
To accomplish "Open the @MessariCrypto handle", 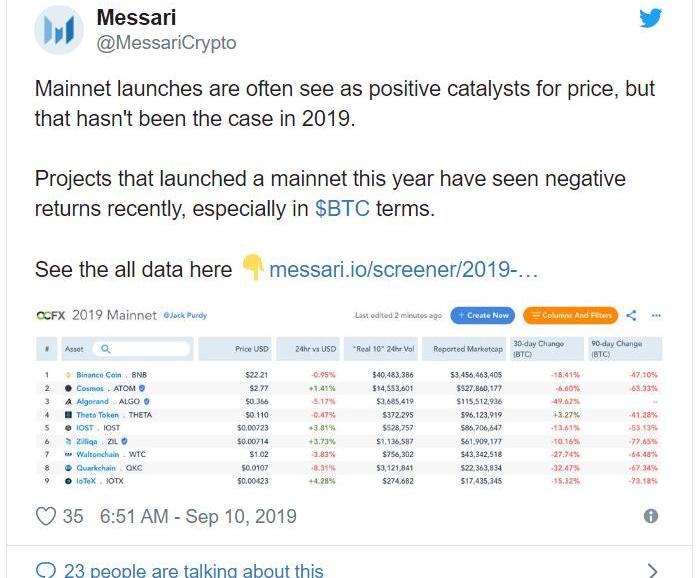I will coord(166,43).
